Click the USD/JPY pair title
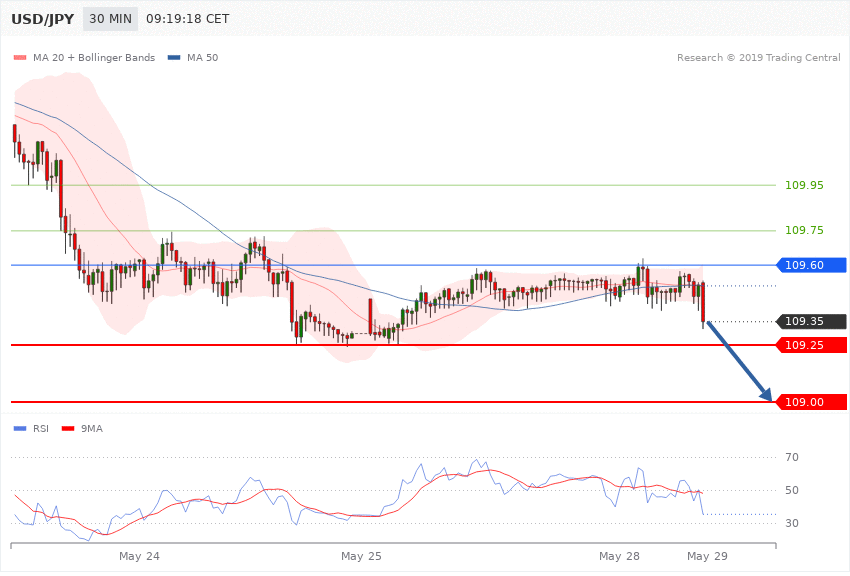 coord(42,19)
